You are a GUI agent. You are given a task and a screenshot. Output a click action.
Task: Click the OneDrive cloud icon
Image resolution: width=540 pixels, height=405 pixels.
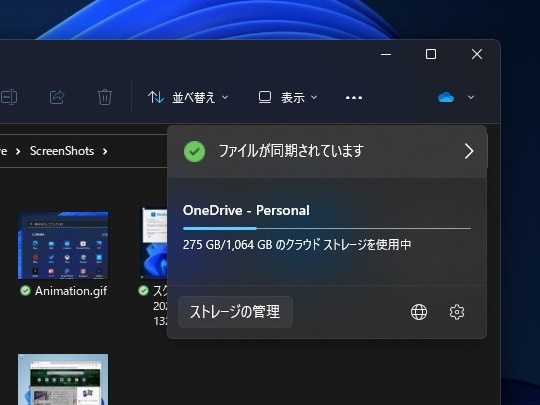[x=446, y=97]
